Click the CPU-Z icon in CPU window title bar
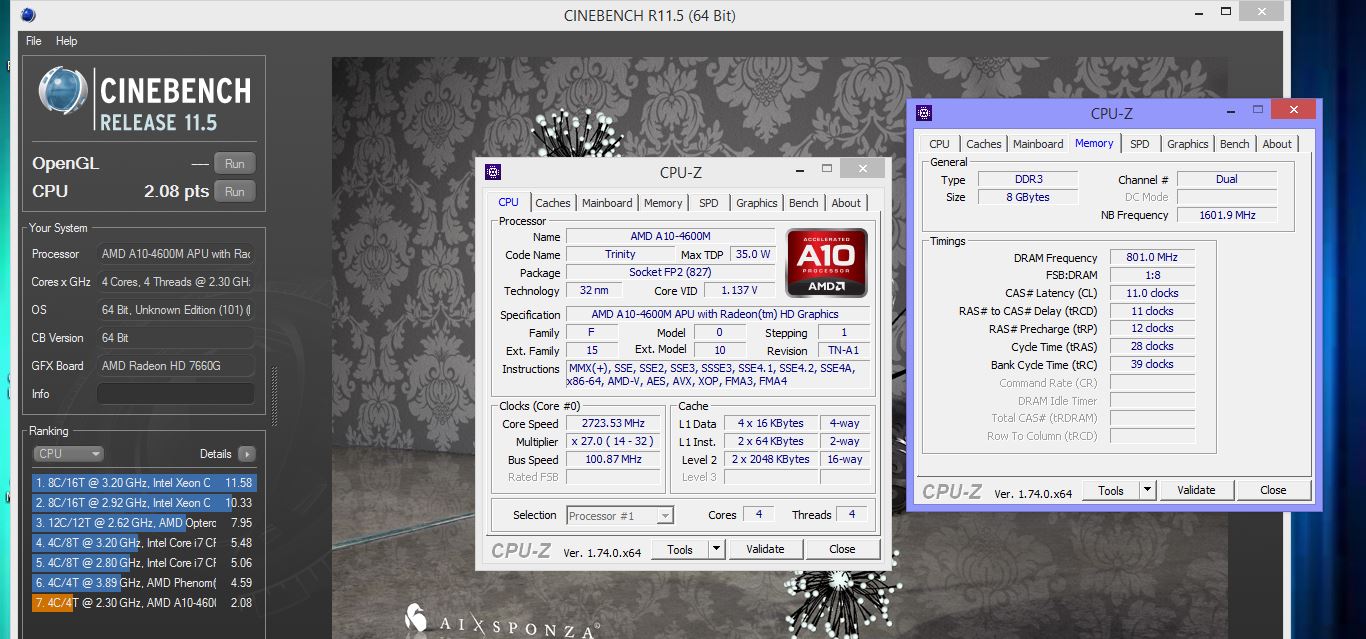The width and height of the screenshot is (1366, 639). click(x=492, y=171)
